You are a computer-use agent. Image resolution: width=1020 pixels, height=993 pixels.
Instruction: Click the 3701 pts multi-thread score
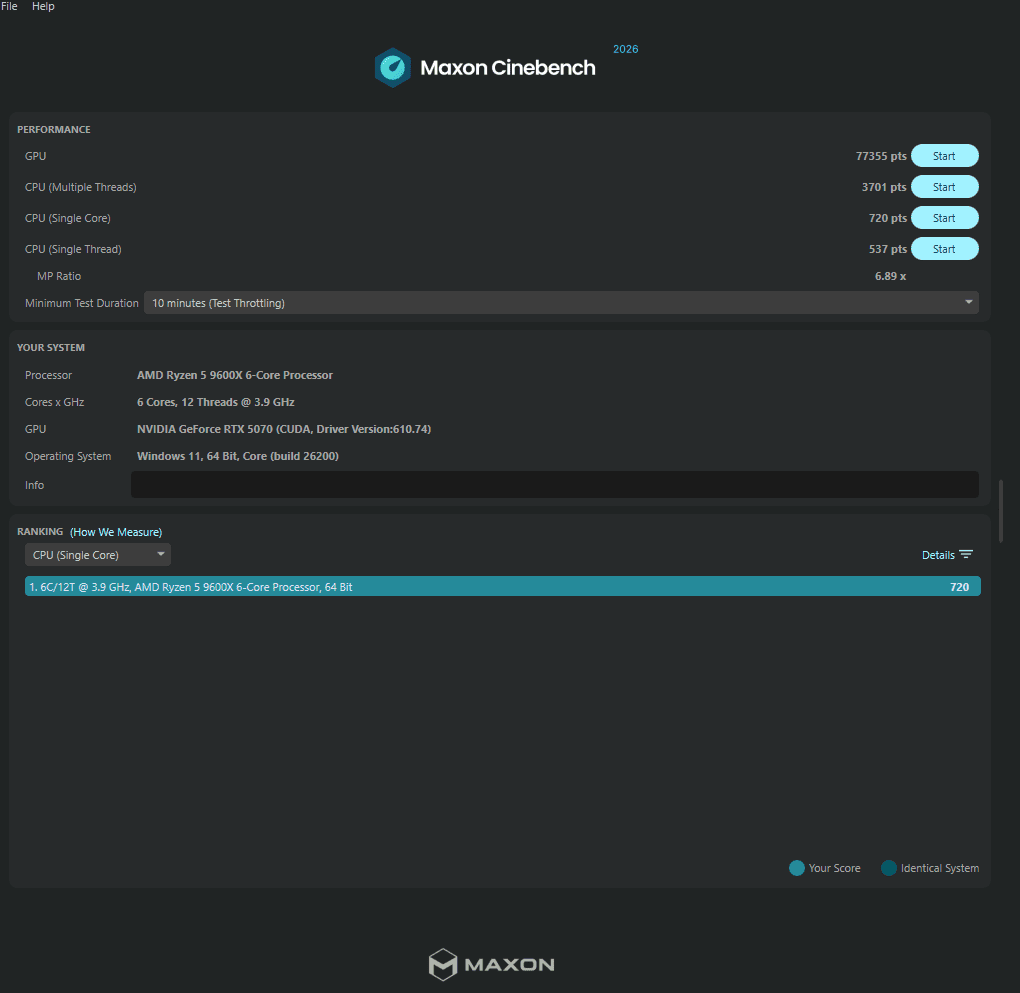tap(883, 187)
